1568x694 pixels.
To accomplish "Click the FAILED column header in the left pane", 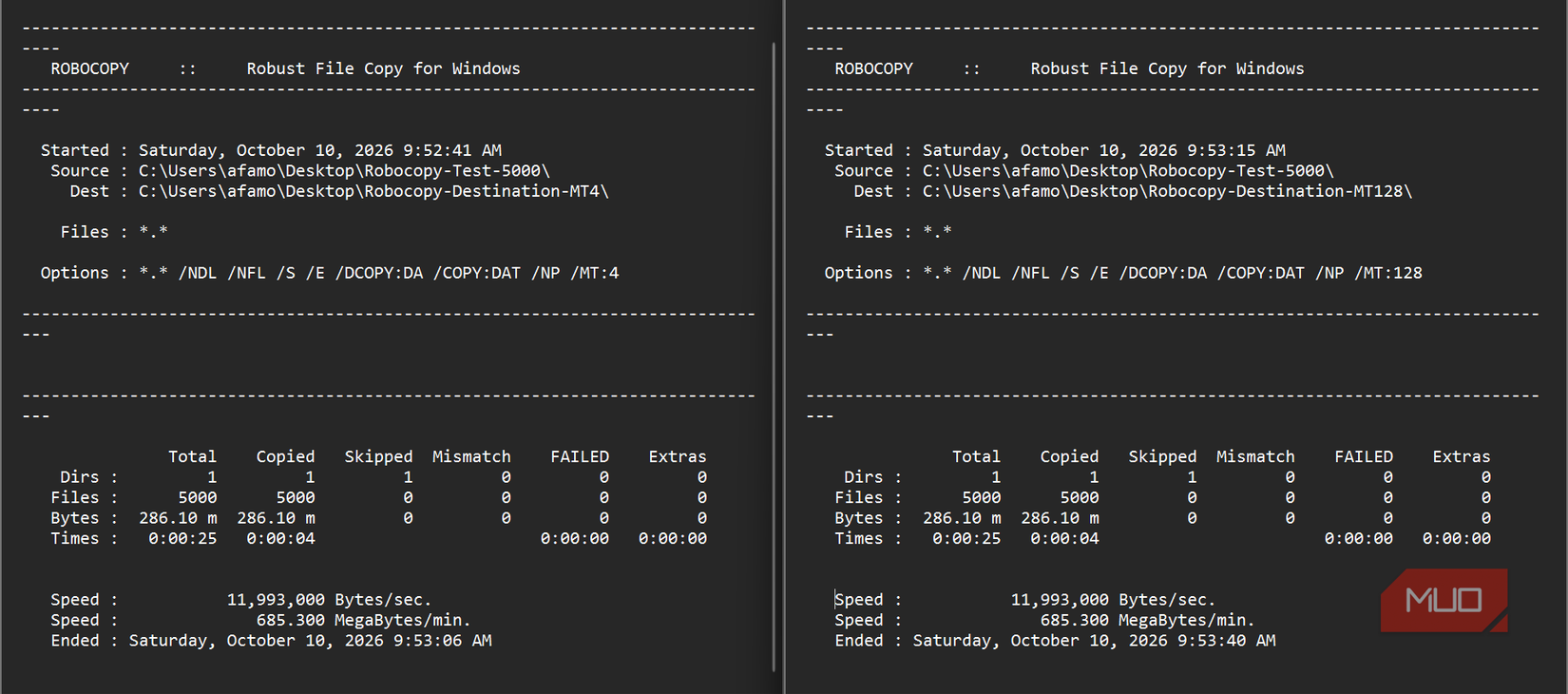I will click(x=580, y=456).
